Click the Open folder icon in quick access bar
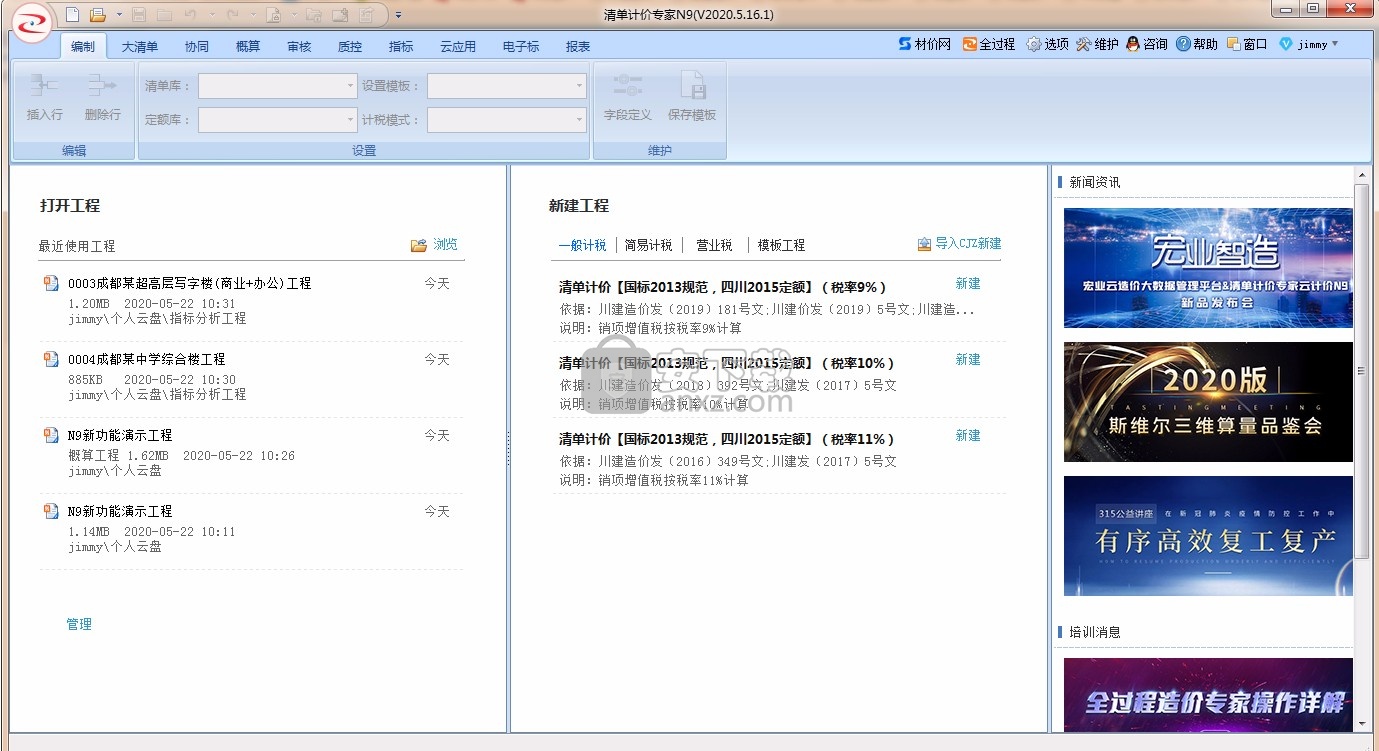This screenshot has height=751, width=1379. [x=98, y=15]
